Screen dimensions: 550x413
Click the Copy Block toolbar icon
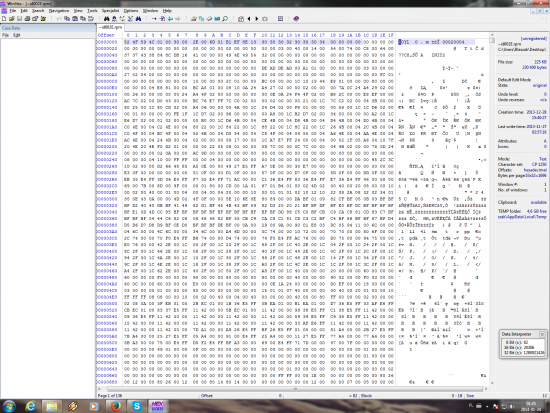click(x=67, y=19)
